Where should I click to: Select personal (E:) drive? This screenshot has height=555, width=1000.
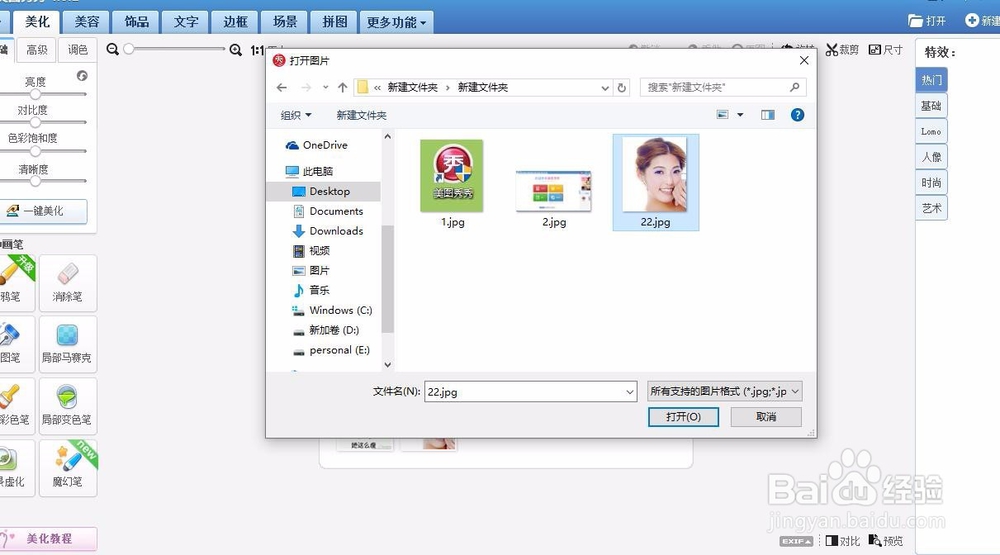point(331,350)
